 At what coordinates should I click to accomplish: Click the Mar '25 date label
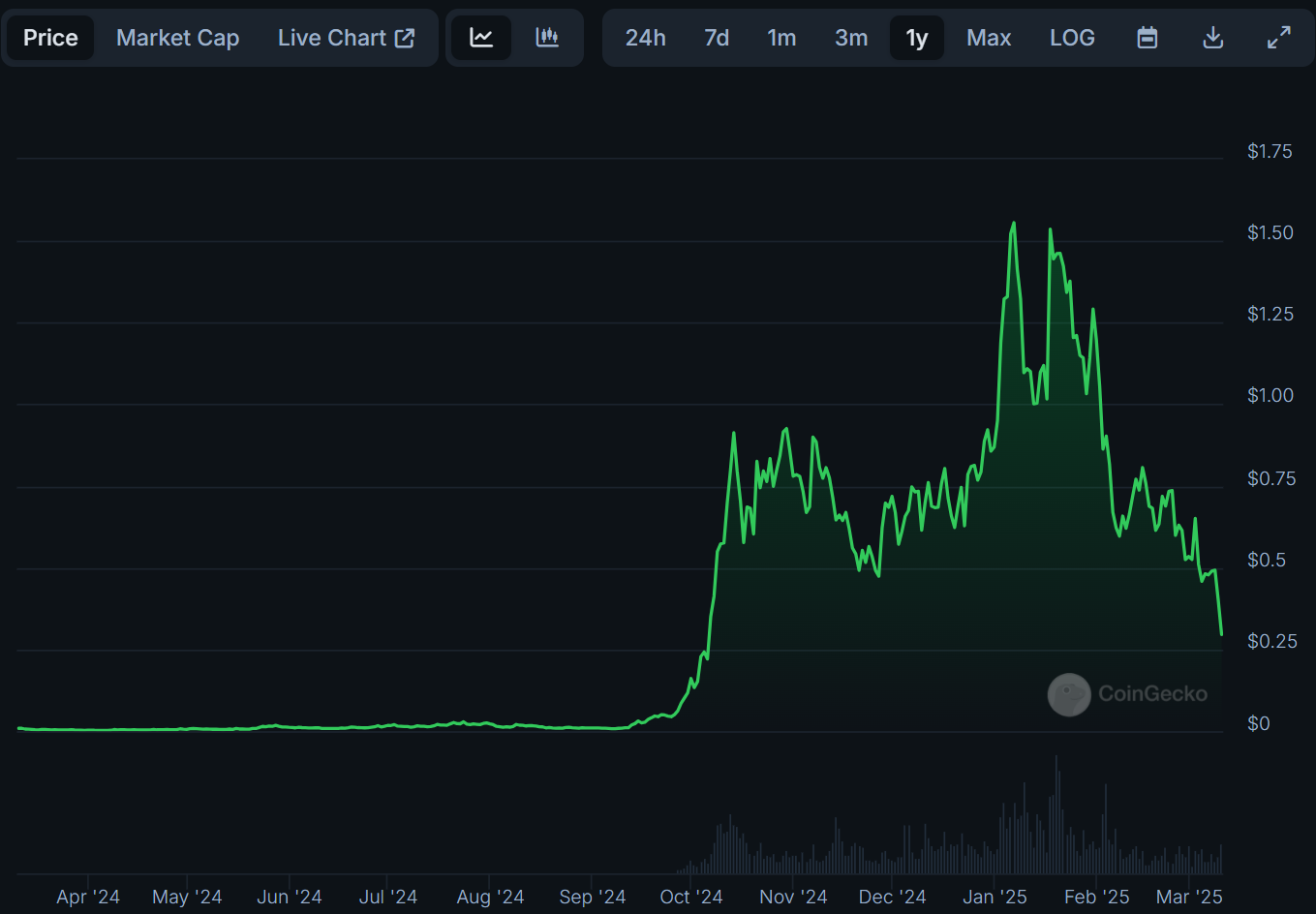tap(1189, 897)
